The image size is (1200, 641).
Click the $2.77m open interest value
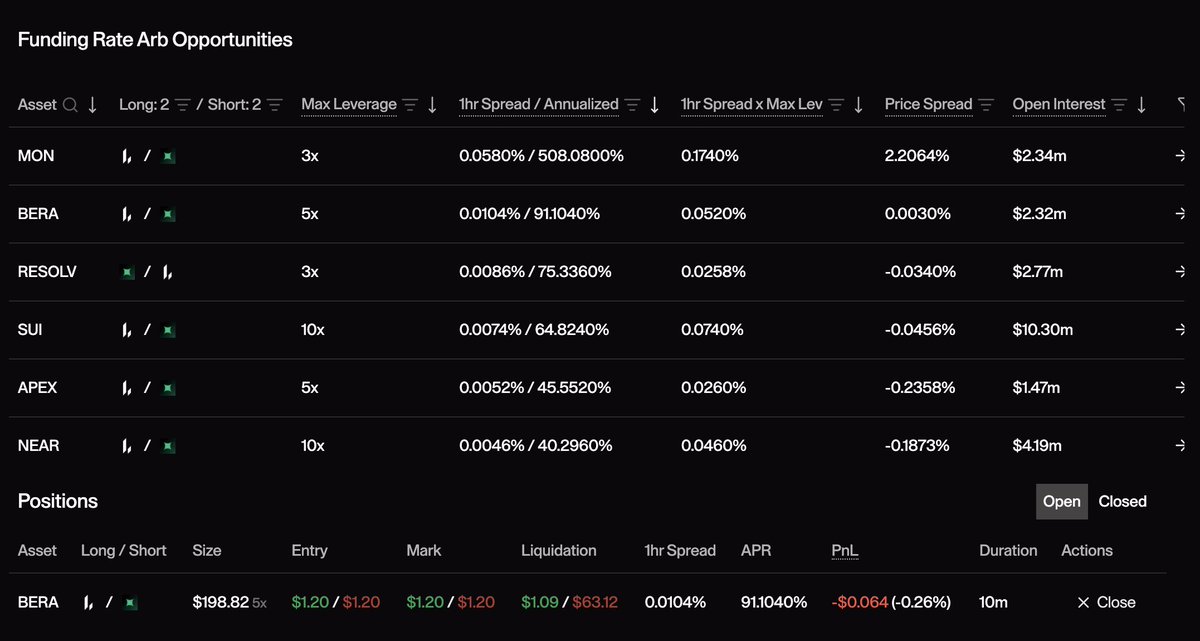click(1040, 272)
